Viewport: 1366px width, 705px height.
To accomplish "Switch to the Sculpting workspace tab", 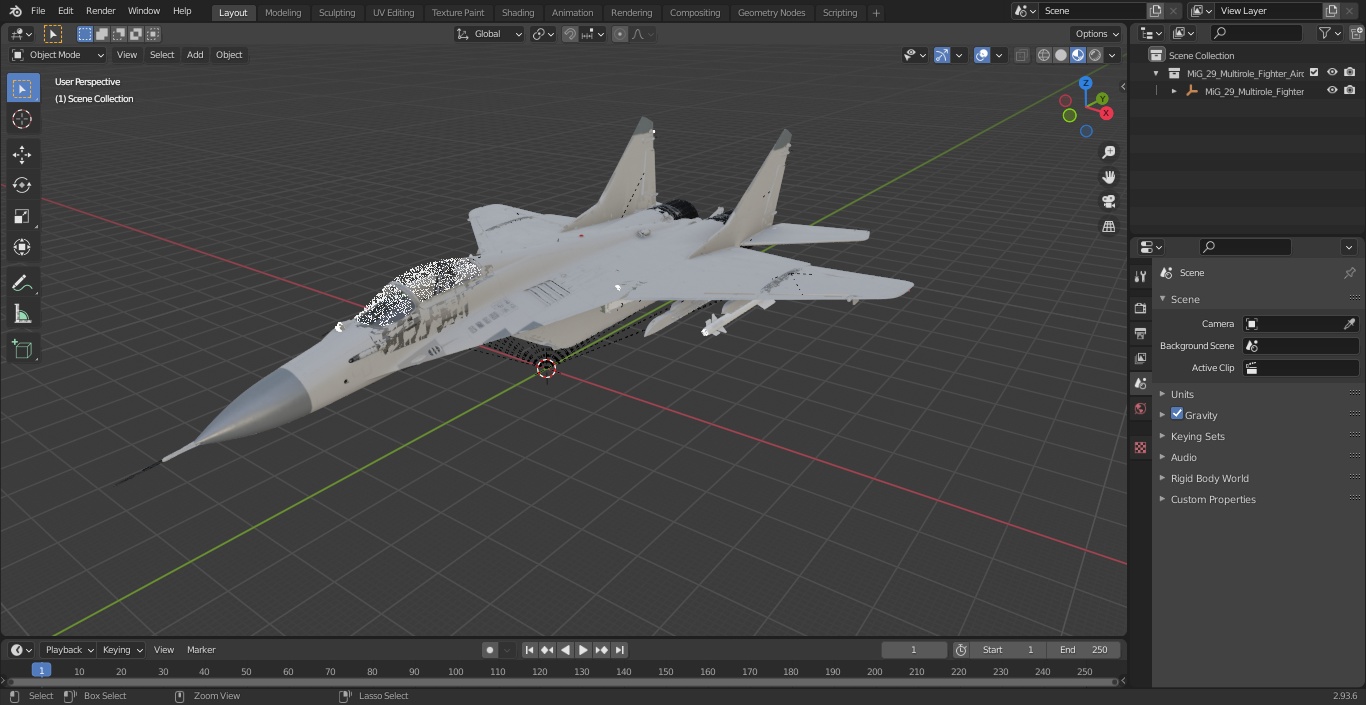I will tap(337, 12).
